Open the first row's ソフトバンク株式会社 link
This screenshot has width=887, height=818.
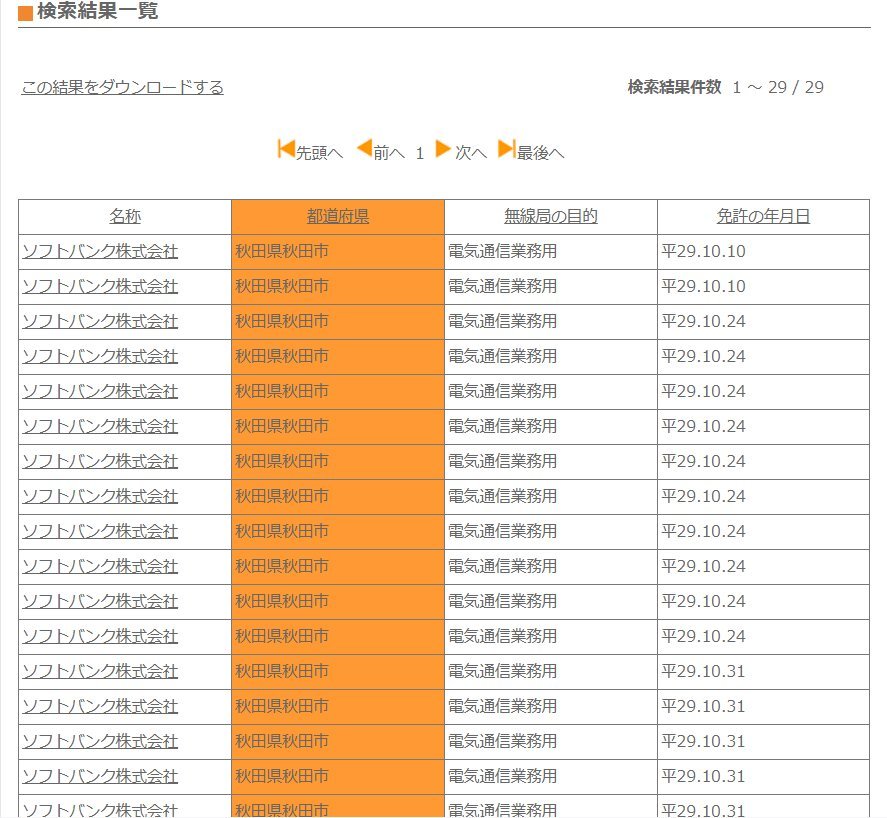pyautogui.click(x=100, y=251)
